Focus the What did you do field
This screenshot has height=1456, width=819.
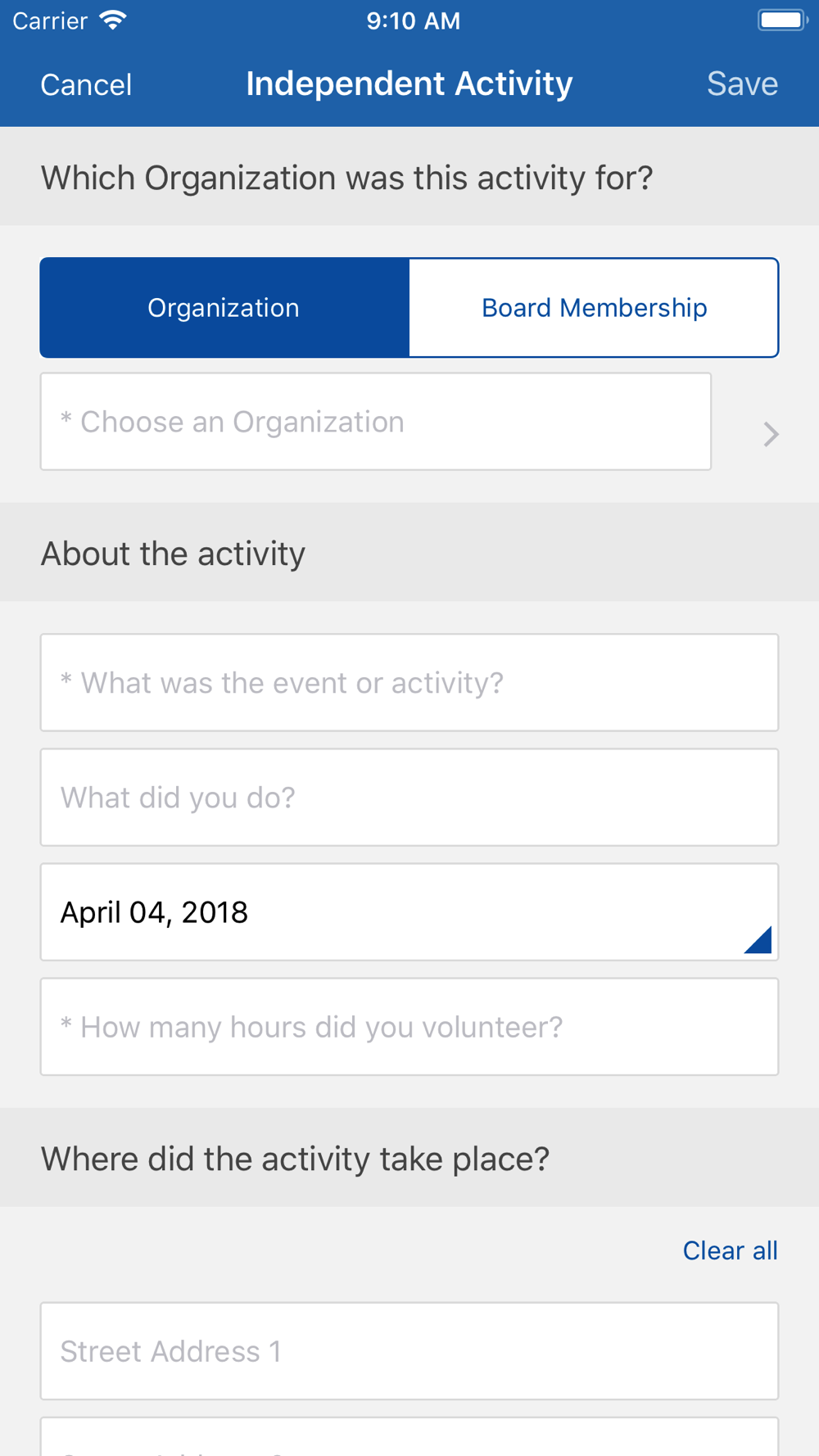[x=409, y=798]
